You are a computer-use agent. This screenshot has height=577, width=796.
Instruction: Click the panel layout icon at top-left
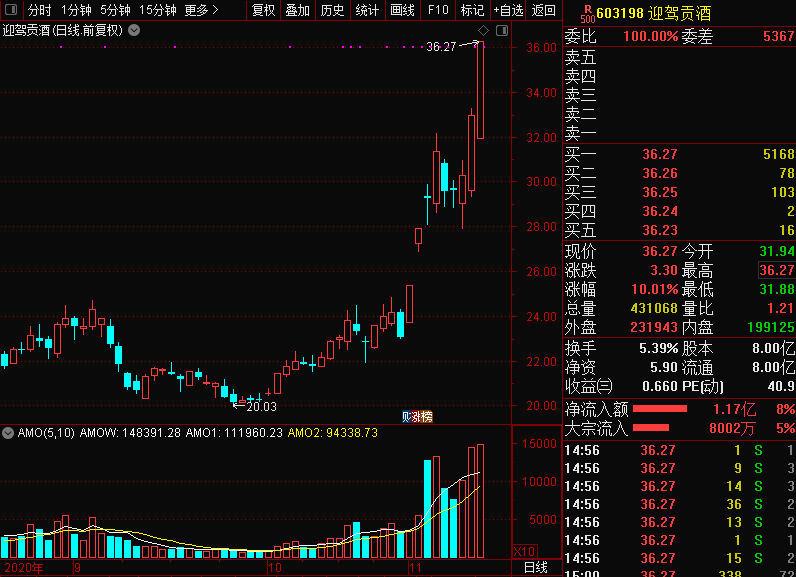click(x=10, y=10)
